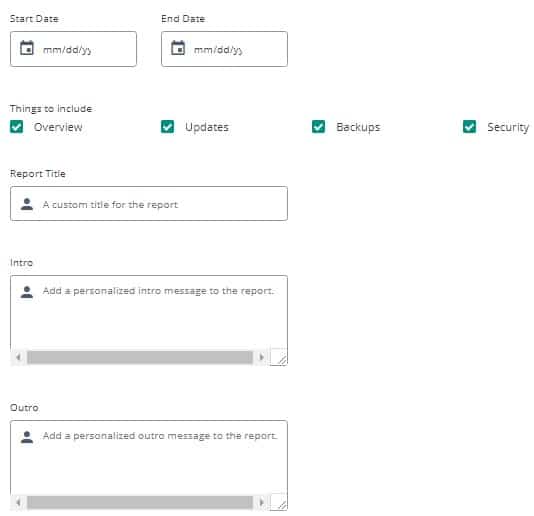The height and width of the screenshot is (516, 534).
Task: Focus the custom report title field
Action: [149, 204]
